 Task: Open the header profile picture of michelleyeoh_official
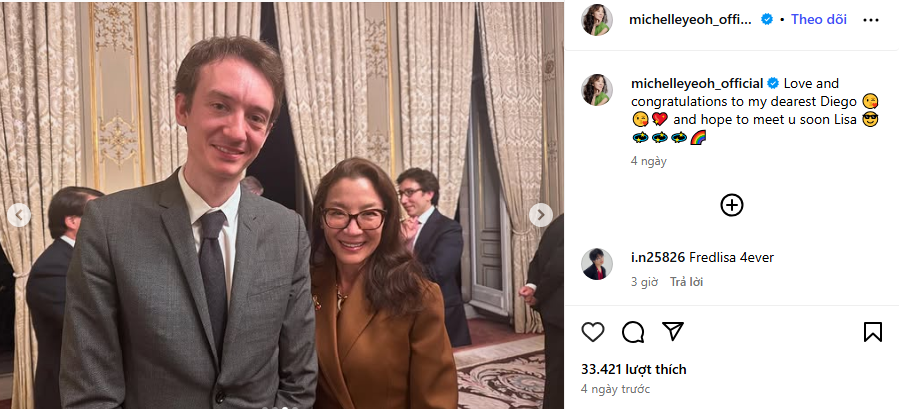597,20
